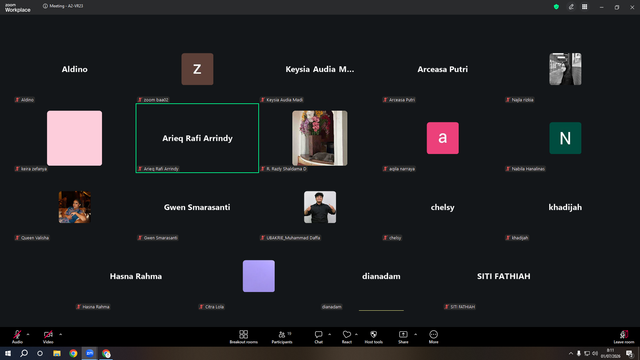The image size is (640, 360).
Task: Expand the arrow beside the React button
Action: (356, 334)
